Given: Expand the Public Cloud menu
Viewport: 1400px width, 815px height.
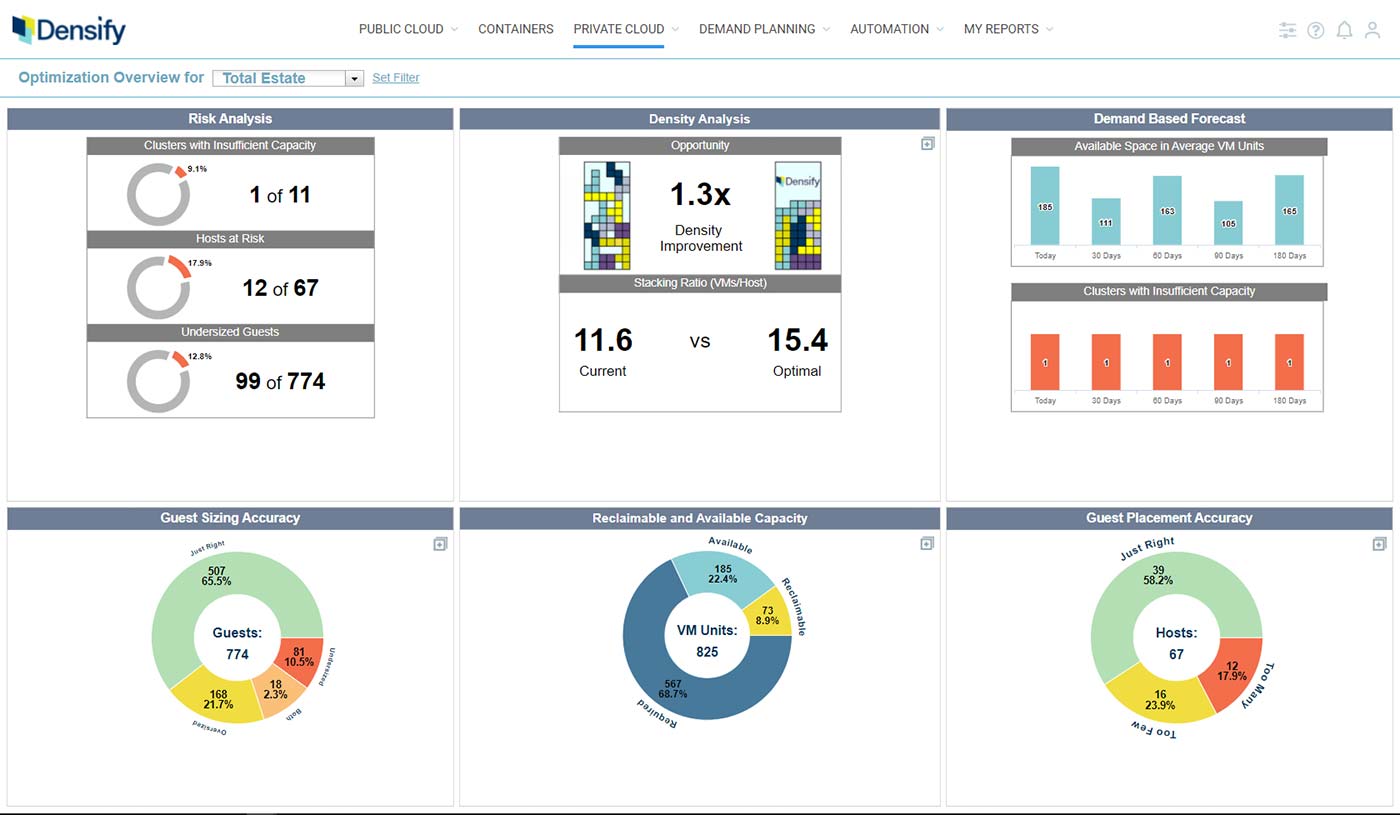Looking at the screenshot, I should [408, 29].
